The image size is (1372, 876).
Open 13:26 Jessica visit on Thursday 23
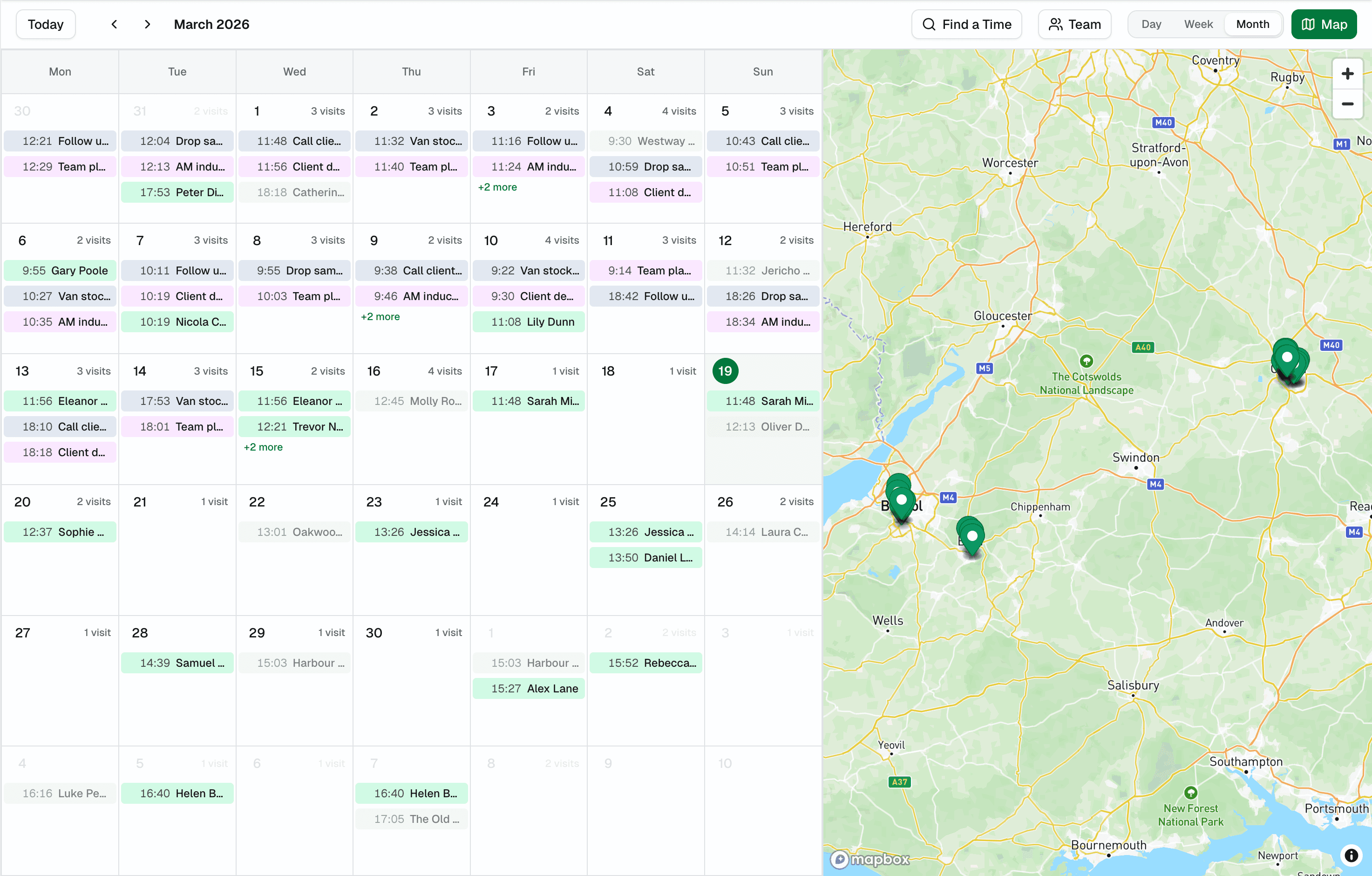[411, 532]
